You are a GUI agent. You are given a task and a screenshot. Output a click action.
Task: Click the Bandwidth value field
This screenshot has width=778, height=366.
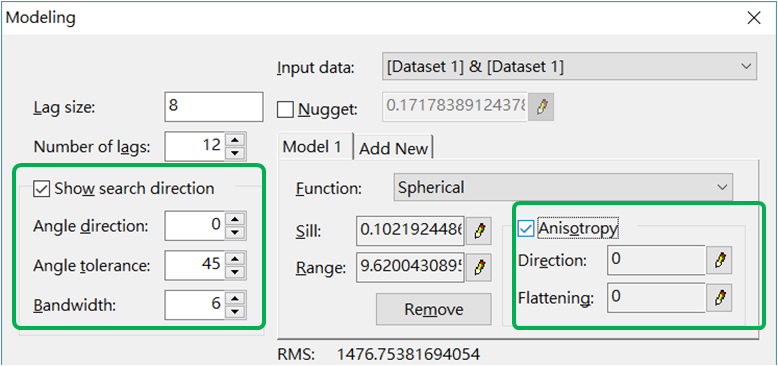195,305
